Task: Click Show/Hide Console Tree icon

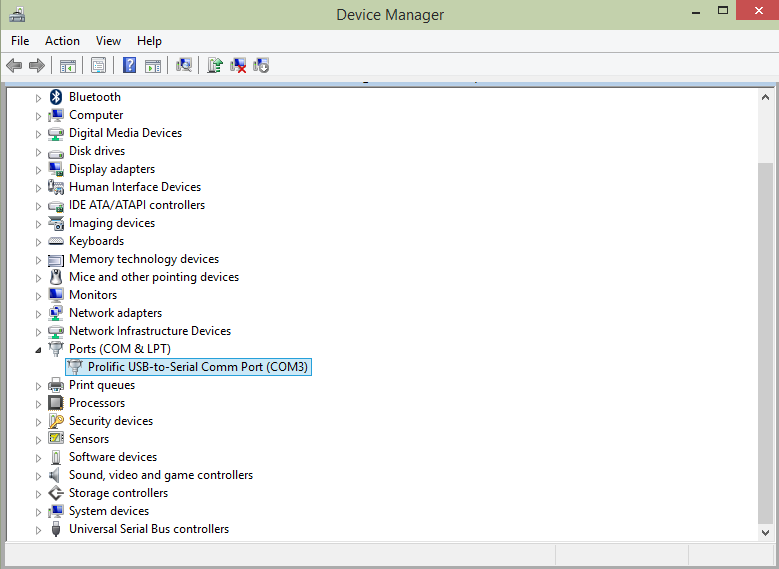Action: point(68,66)
